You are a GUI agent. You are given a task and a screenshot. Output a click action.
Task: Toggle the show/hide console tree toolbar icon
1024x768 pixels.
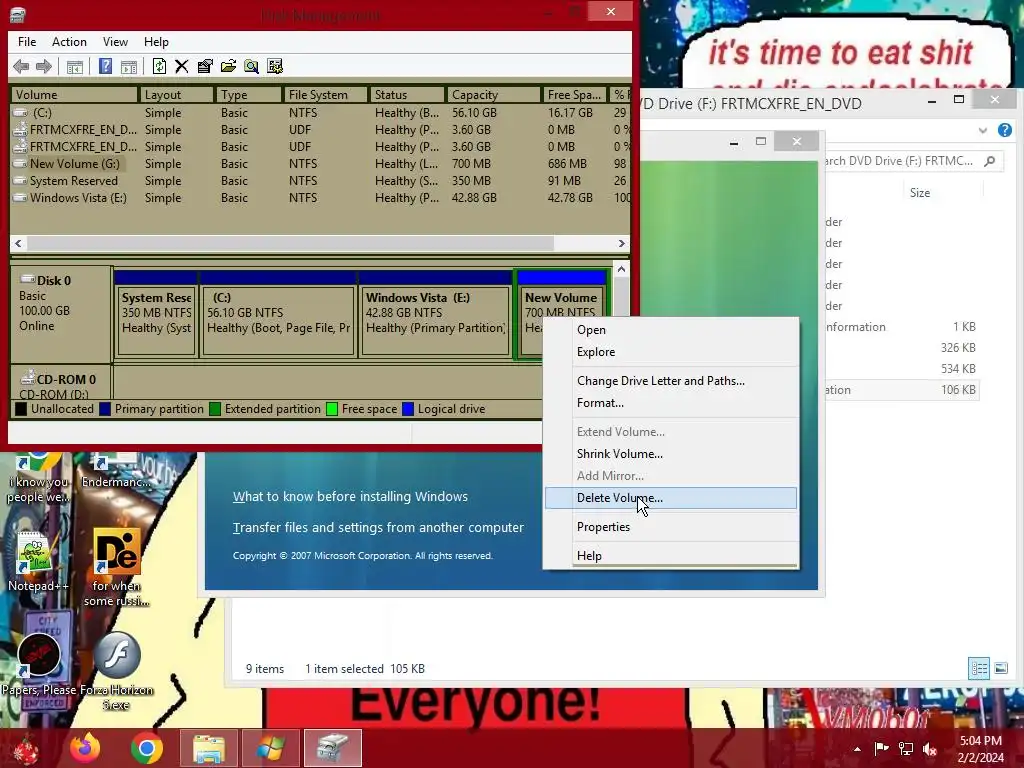75,66
